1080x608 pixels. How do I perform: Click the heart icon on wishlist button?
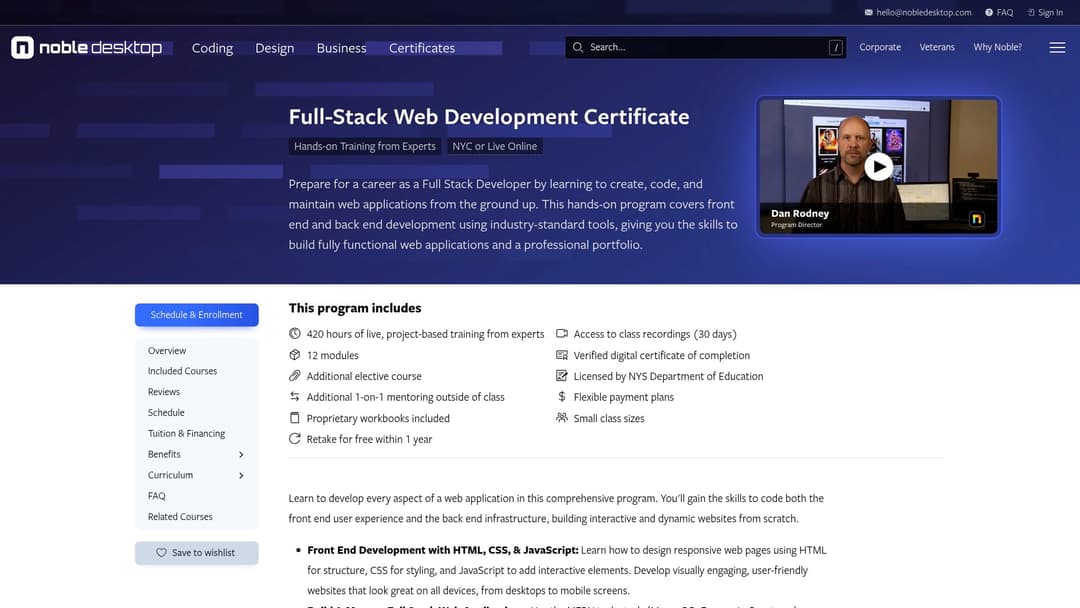point(161,552)
